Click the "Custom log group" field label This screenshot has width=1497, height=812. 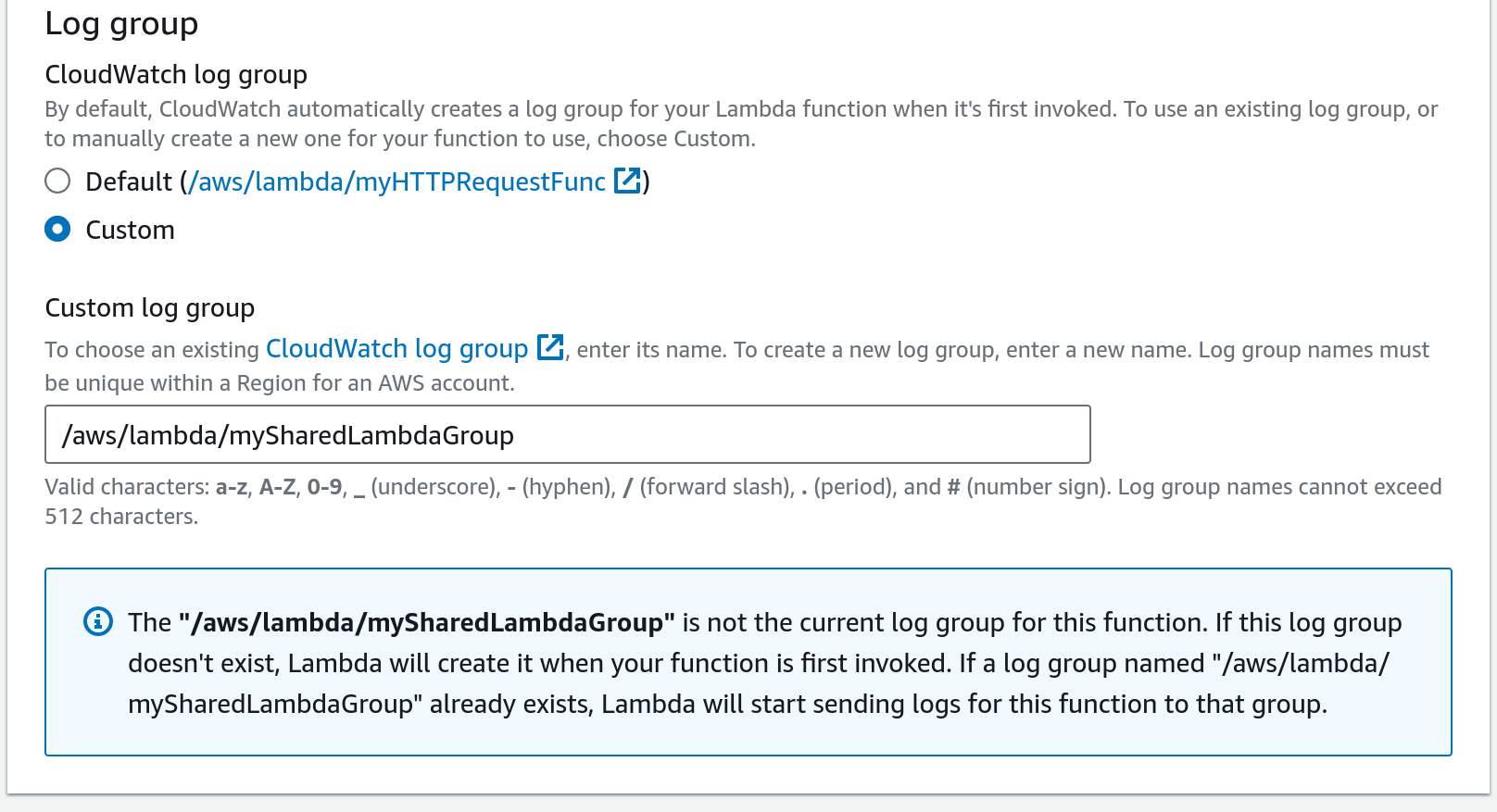(x=149, y=307)
